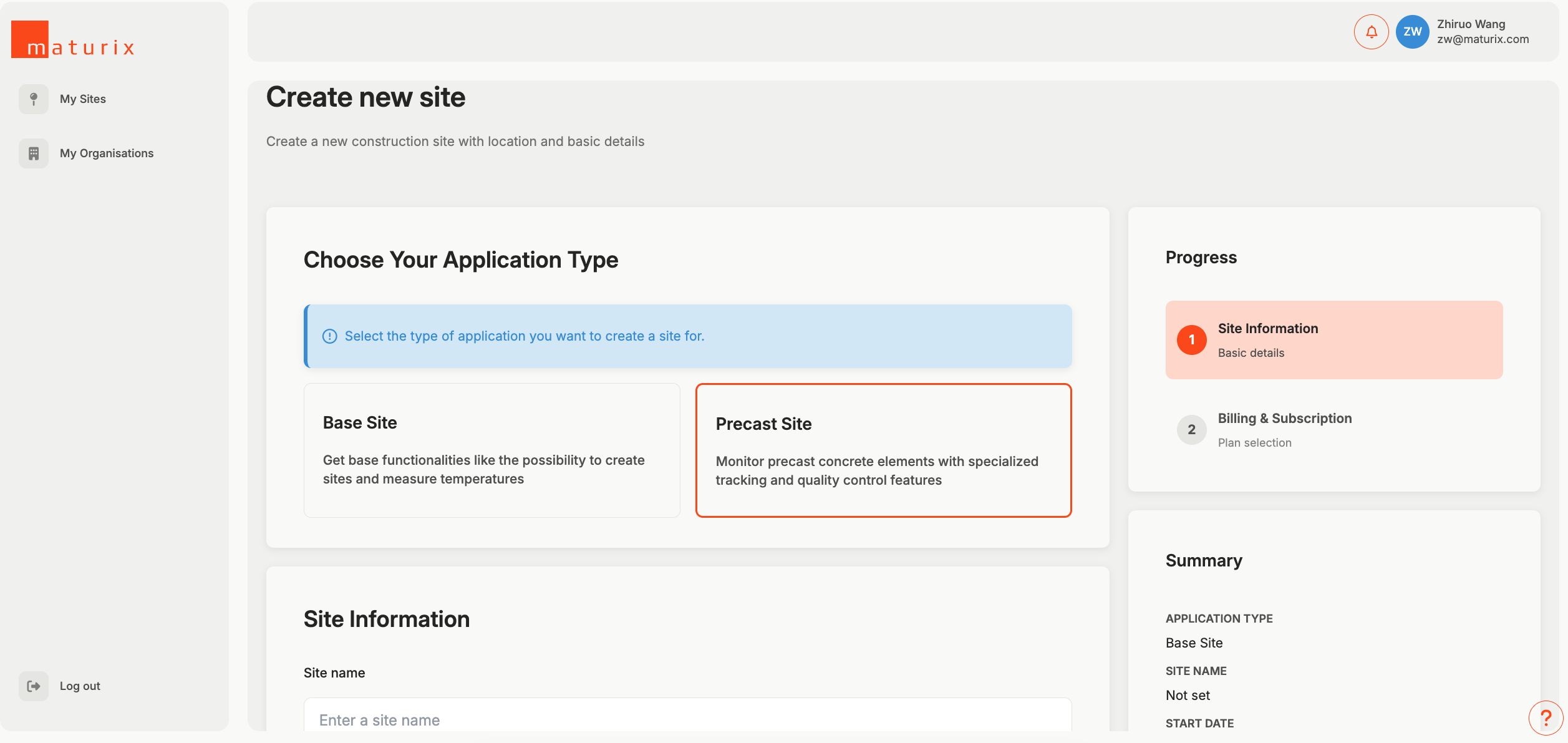Select the Precast Site option card
This screenshot has height=743, width=1568.
pos(883,450)
